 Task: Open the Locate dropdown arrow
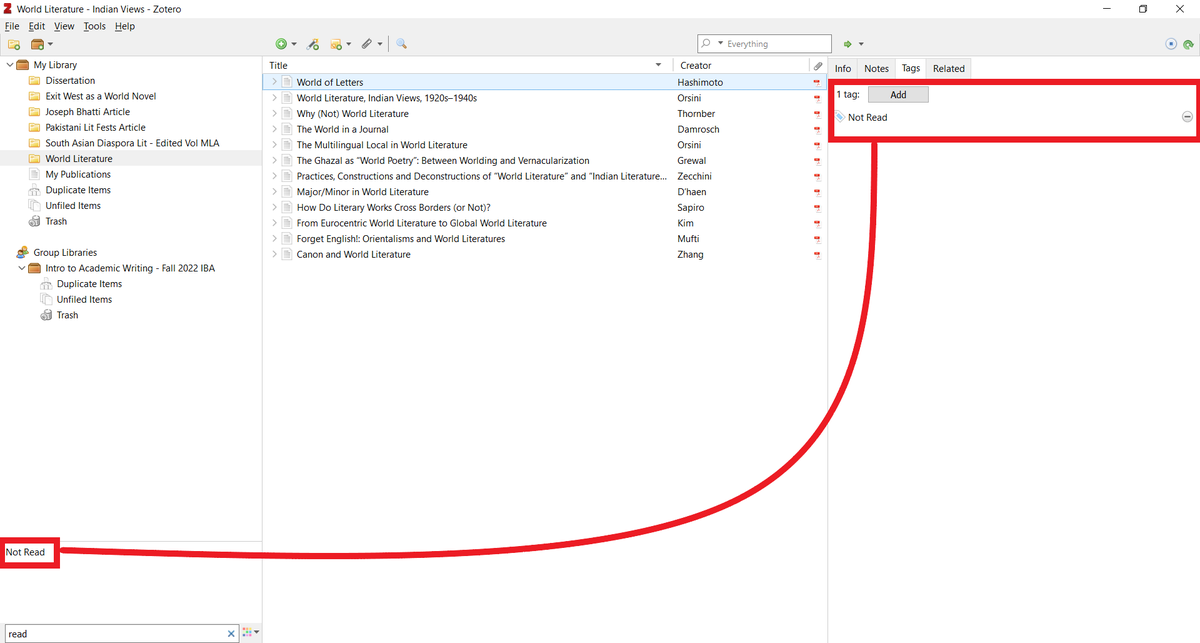coord(861,44)
